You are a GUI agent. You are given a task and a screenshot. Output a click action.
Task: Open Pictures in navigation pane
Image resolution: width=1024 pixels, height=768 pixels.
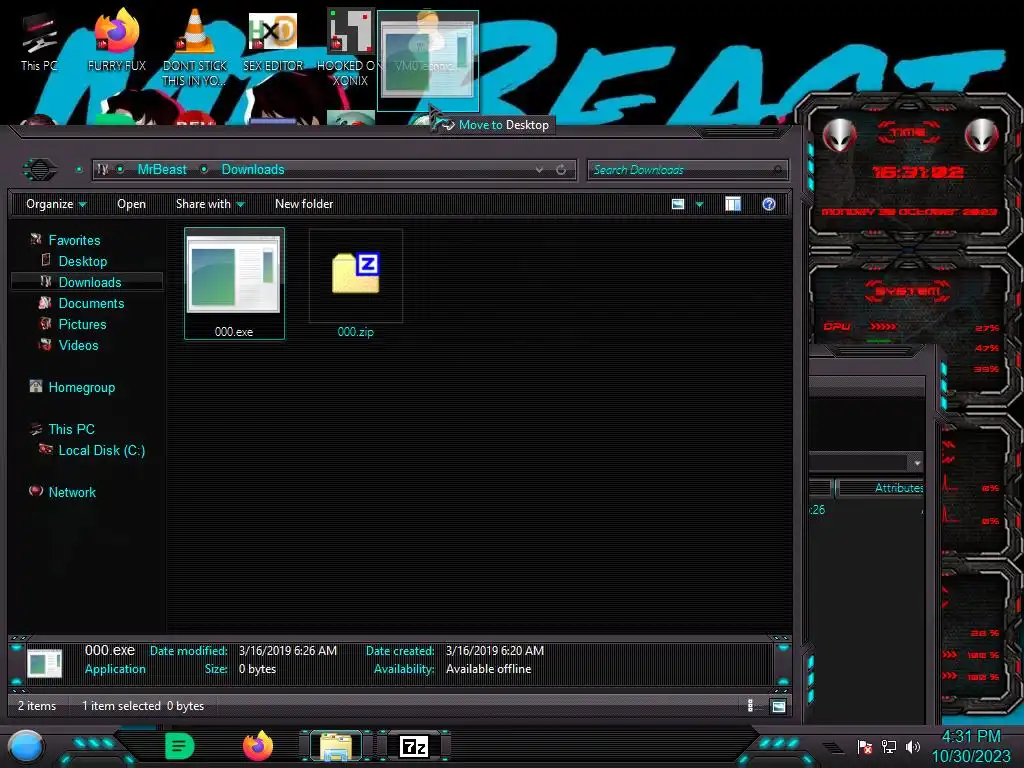coord(82,324)
